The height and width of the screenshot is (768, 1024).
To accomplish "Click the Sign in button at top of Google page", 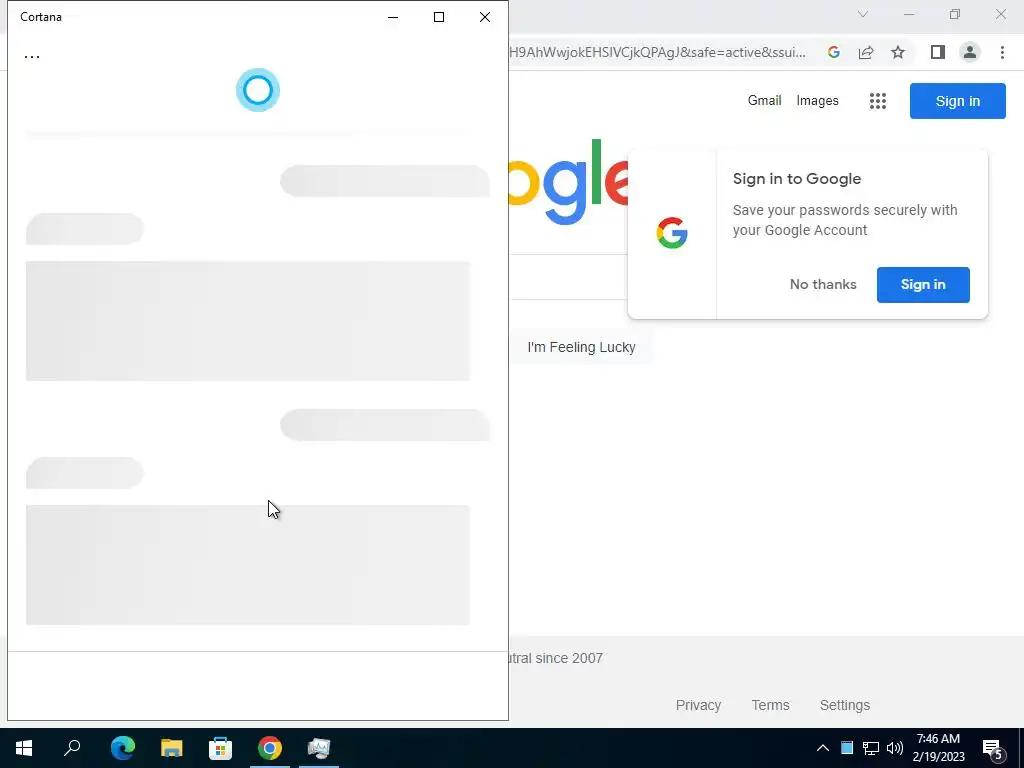I will tap(957, 101).
